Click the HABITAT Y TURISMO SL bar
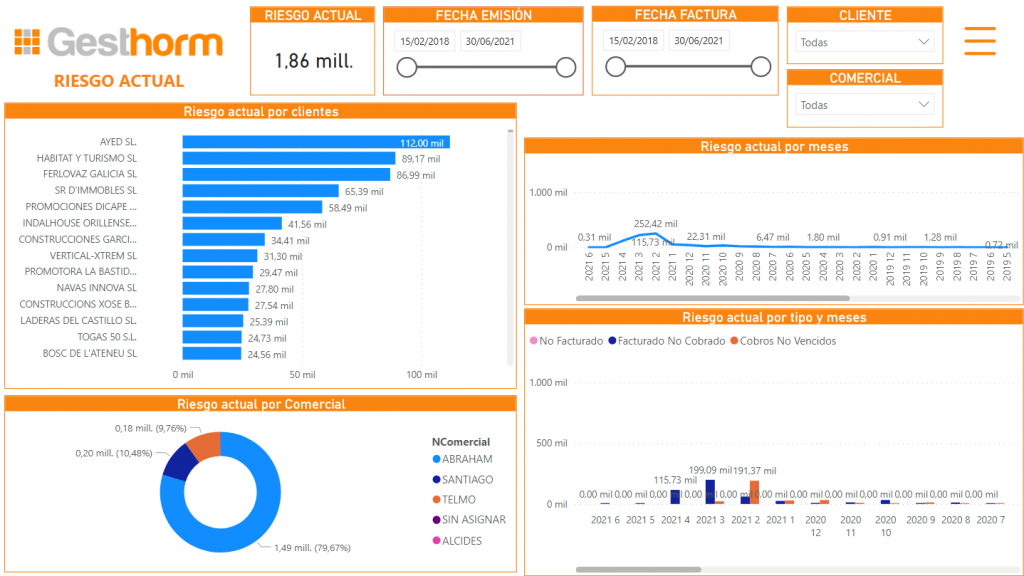 pos(288,158)
